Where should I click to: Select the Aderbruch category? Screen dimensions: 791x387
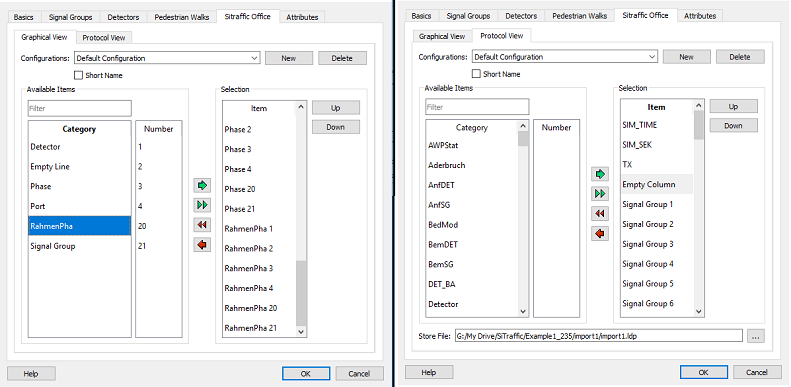click(472, 165)
